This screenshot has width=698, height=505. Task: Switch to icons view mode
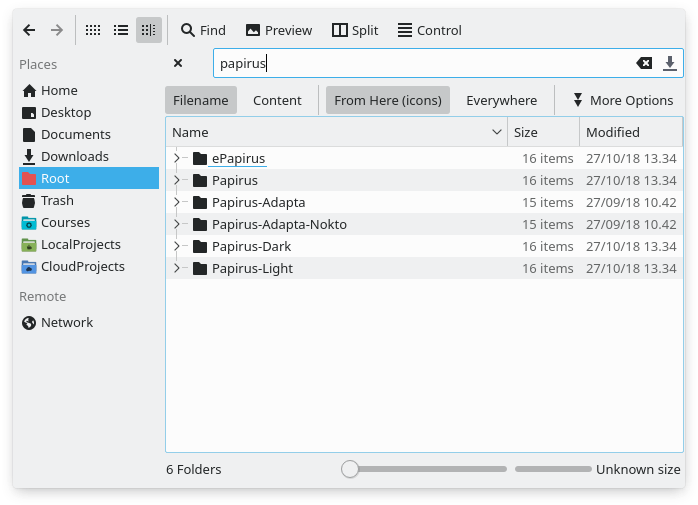[x=93, y=30]
